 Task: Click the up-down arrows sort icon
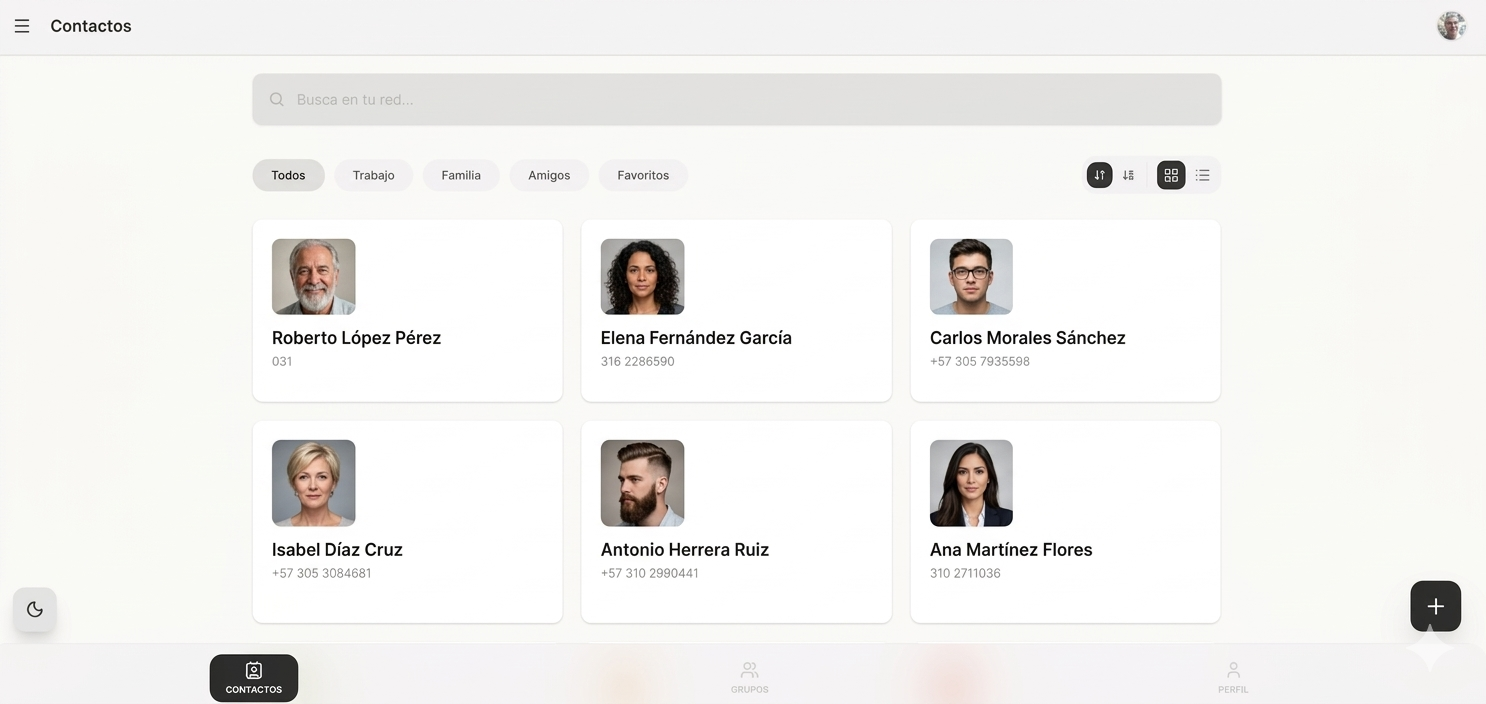pos(1099,175)
